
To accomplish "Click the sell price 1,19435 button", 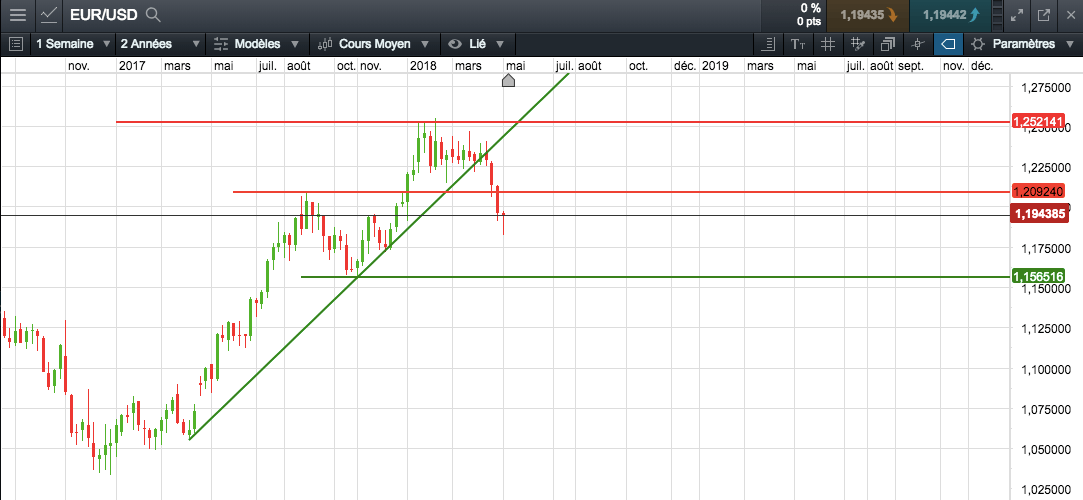I will click(868, 15).
